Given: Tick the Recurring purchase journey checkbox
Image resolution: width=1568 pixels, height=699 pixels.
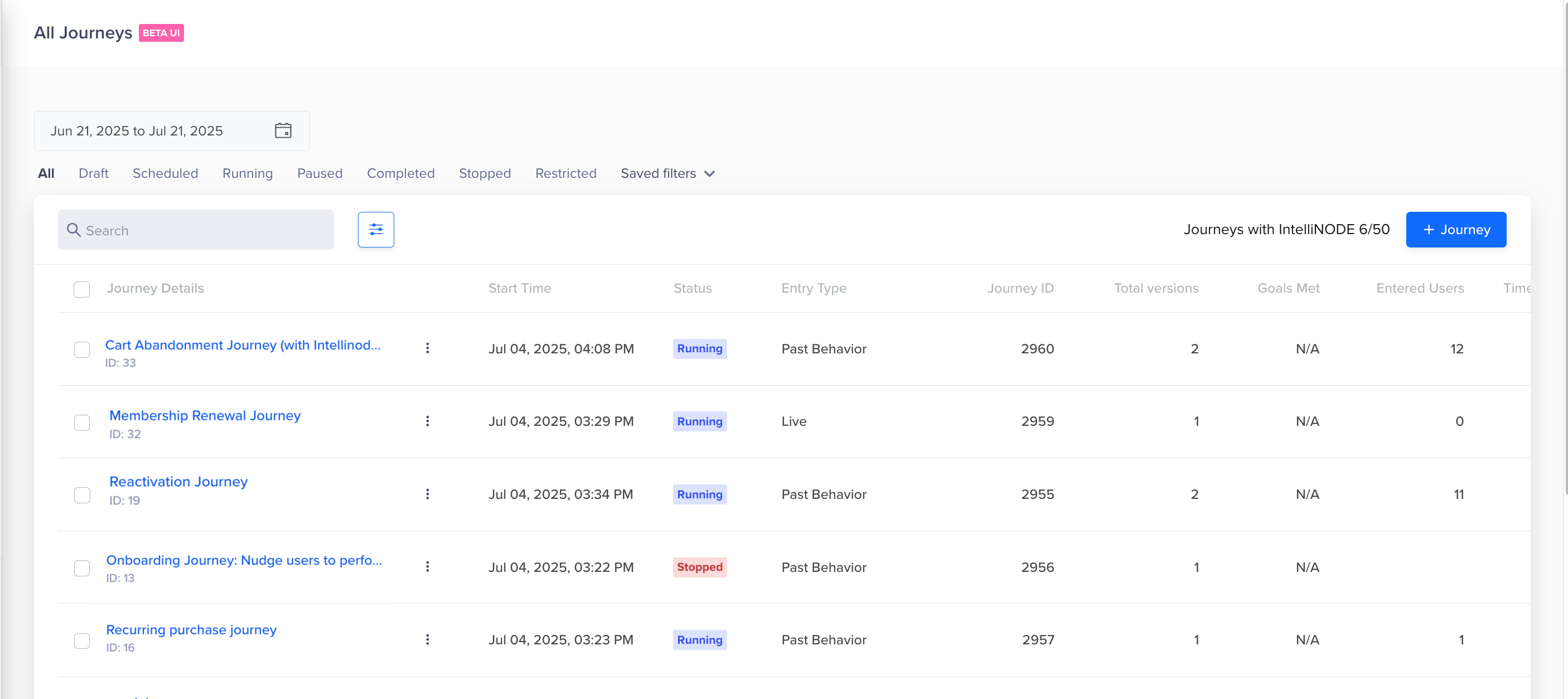Looking at the screenshot, I should click(x=82, y=640).
